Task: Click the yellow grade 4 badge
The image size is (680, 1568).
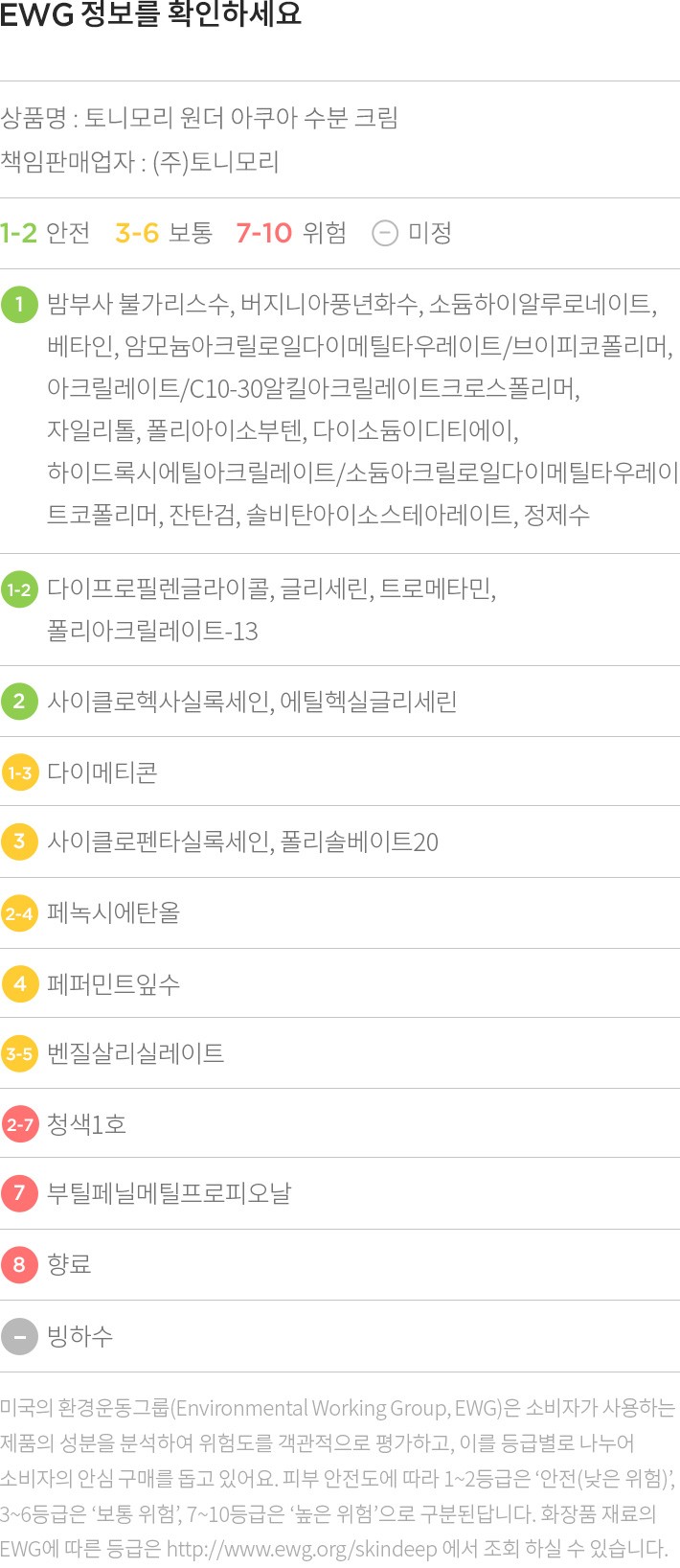Action: coord(19,984)
